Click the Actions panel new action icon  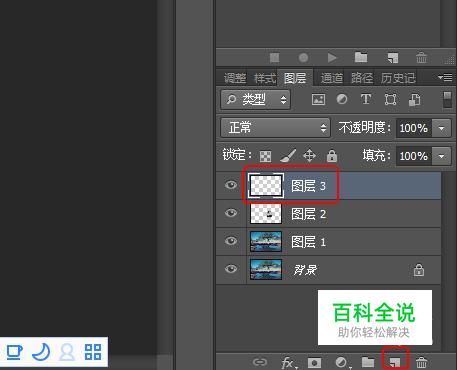click(x=393, y=58)
